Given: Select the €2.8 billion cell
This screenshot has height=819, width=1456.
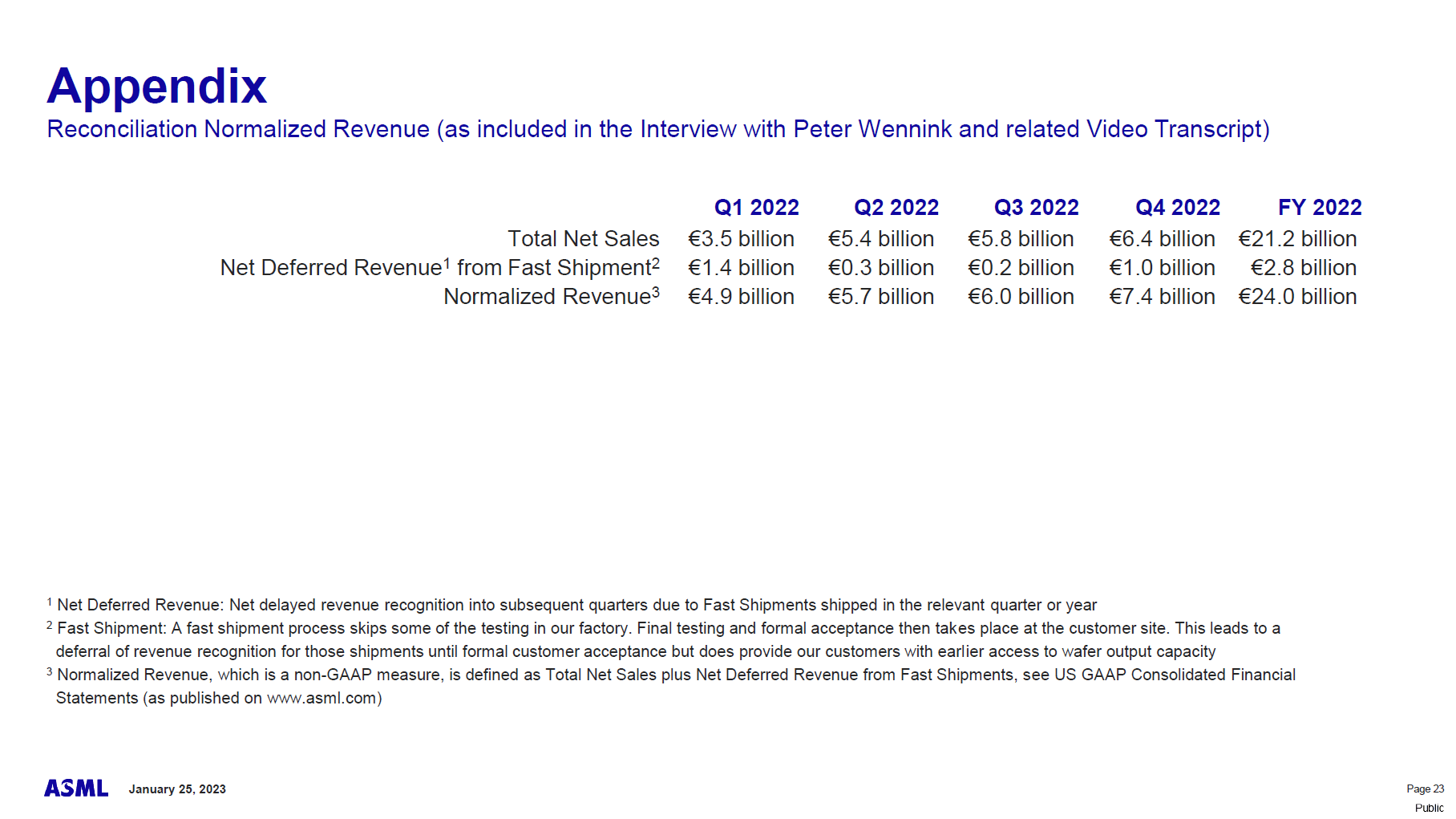Looking at the screenshot, I should (x=1304, y=268).
